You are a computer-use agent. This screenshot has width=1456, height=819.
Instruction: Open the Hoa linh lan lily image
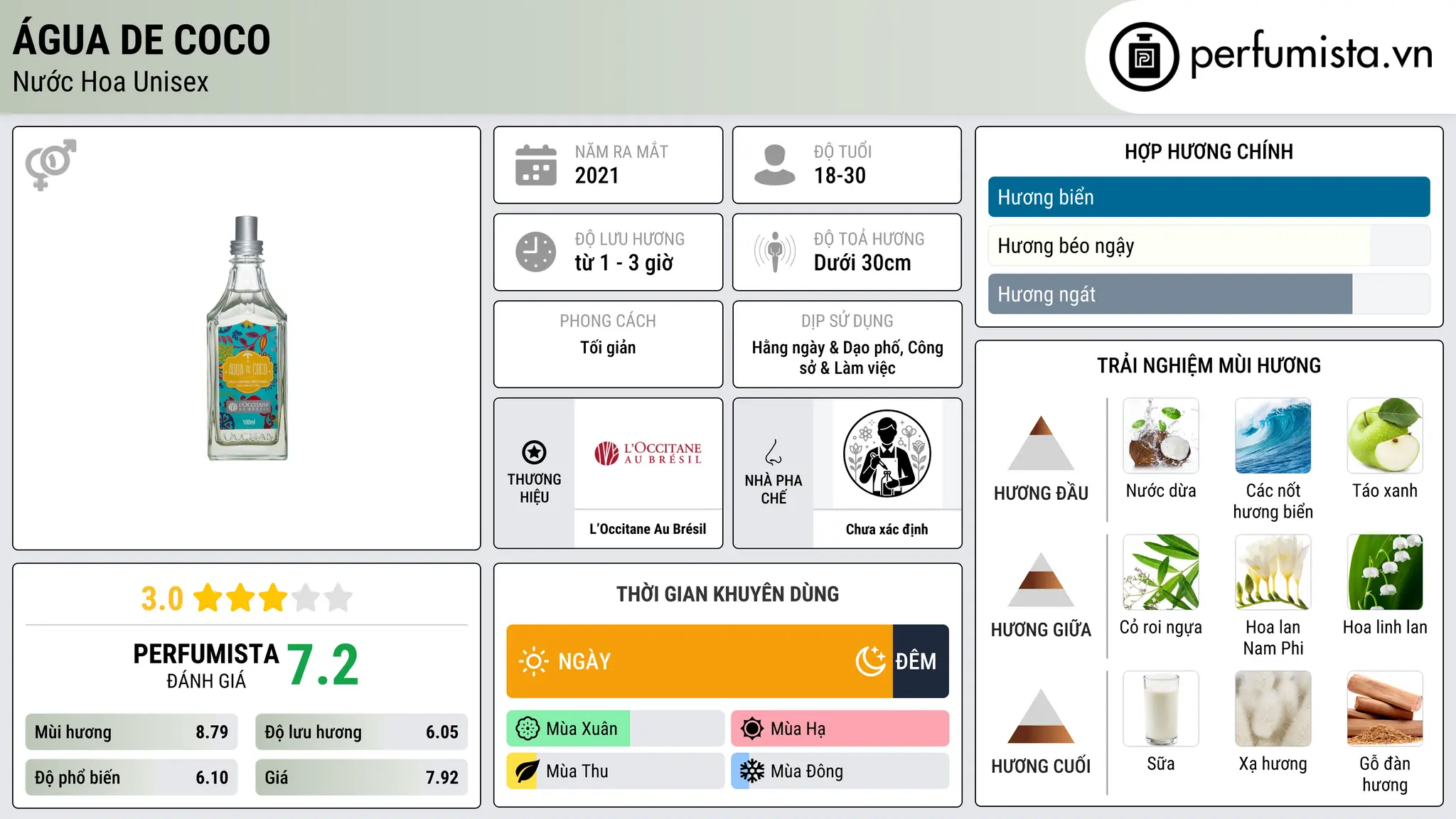click(x=1385, y=572)
